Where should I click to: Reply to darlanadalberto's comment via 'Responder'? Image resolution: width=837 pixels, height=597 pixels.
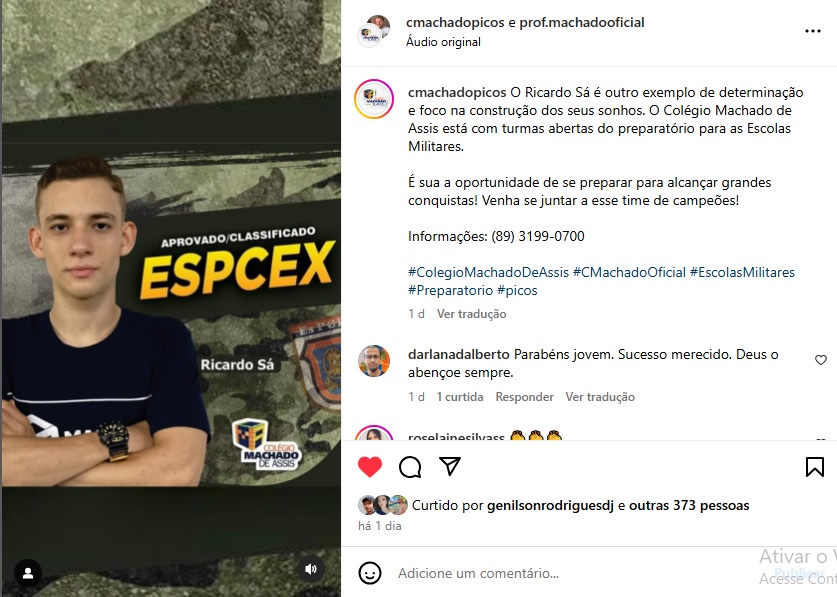524,397
